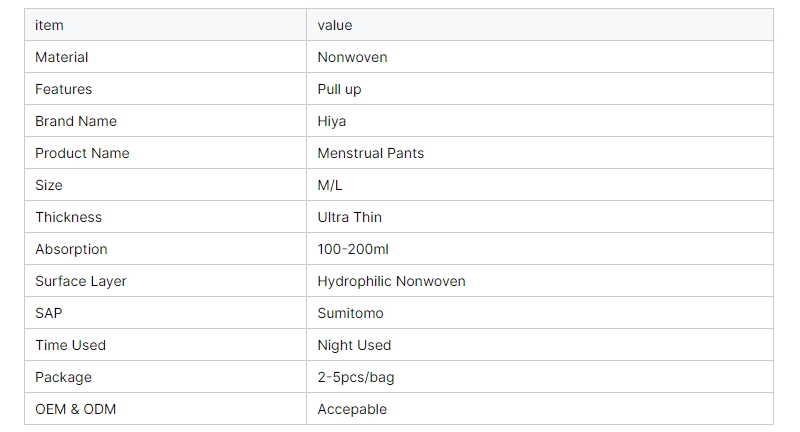The width and height of the screenshot is (800, 432).
Task: Click the 'Pull up' value
Action: pos(339,89)
